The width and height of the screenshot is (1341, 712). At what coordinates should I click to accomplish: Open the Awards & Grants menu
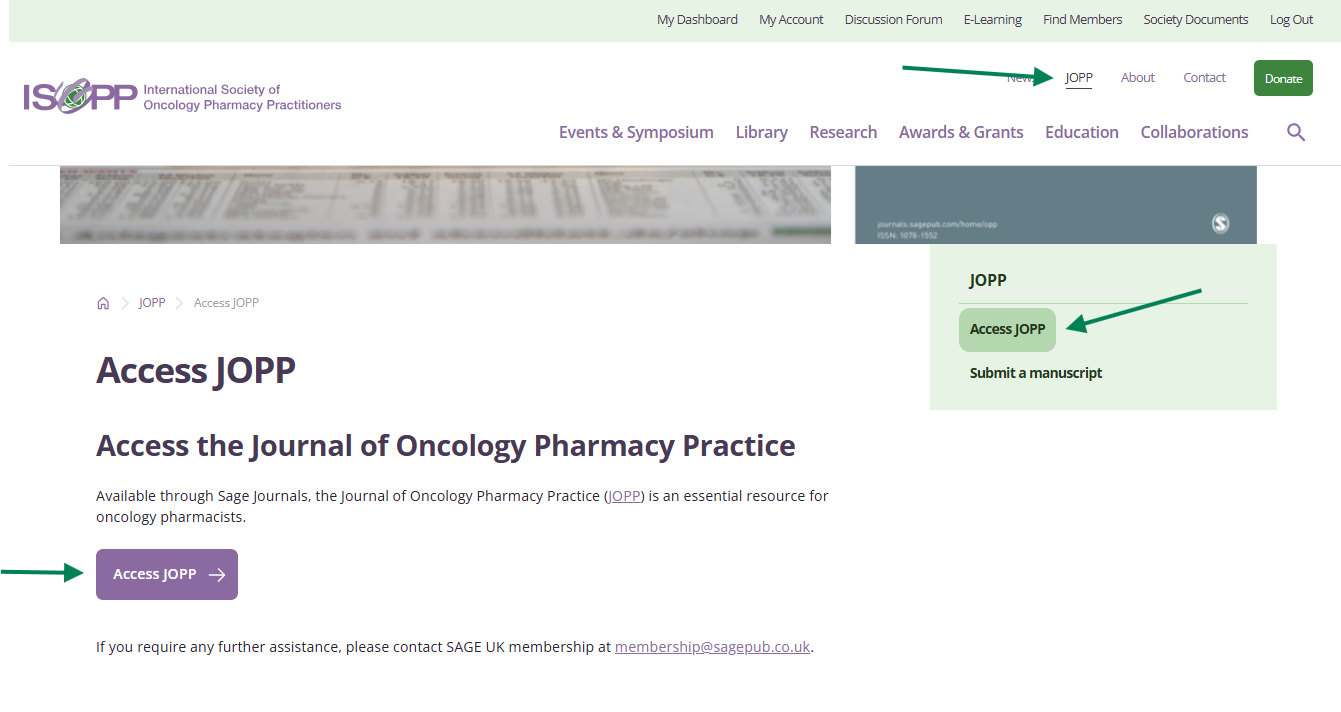[961, 132]
